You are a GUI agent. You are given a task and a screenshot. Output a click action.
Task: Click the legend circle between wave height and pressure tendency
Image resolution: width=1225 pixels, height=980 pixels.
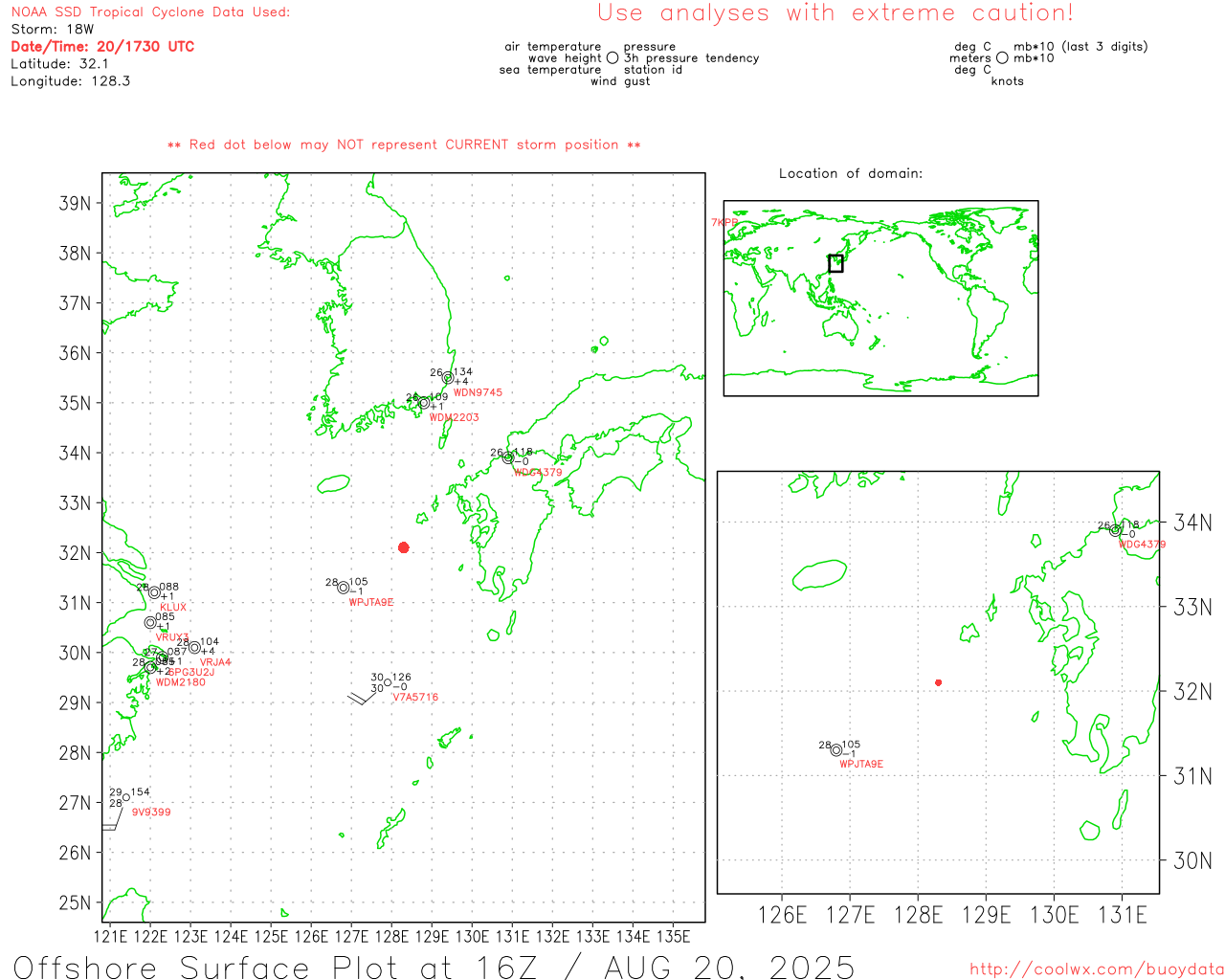point(612,57)
